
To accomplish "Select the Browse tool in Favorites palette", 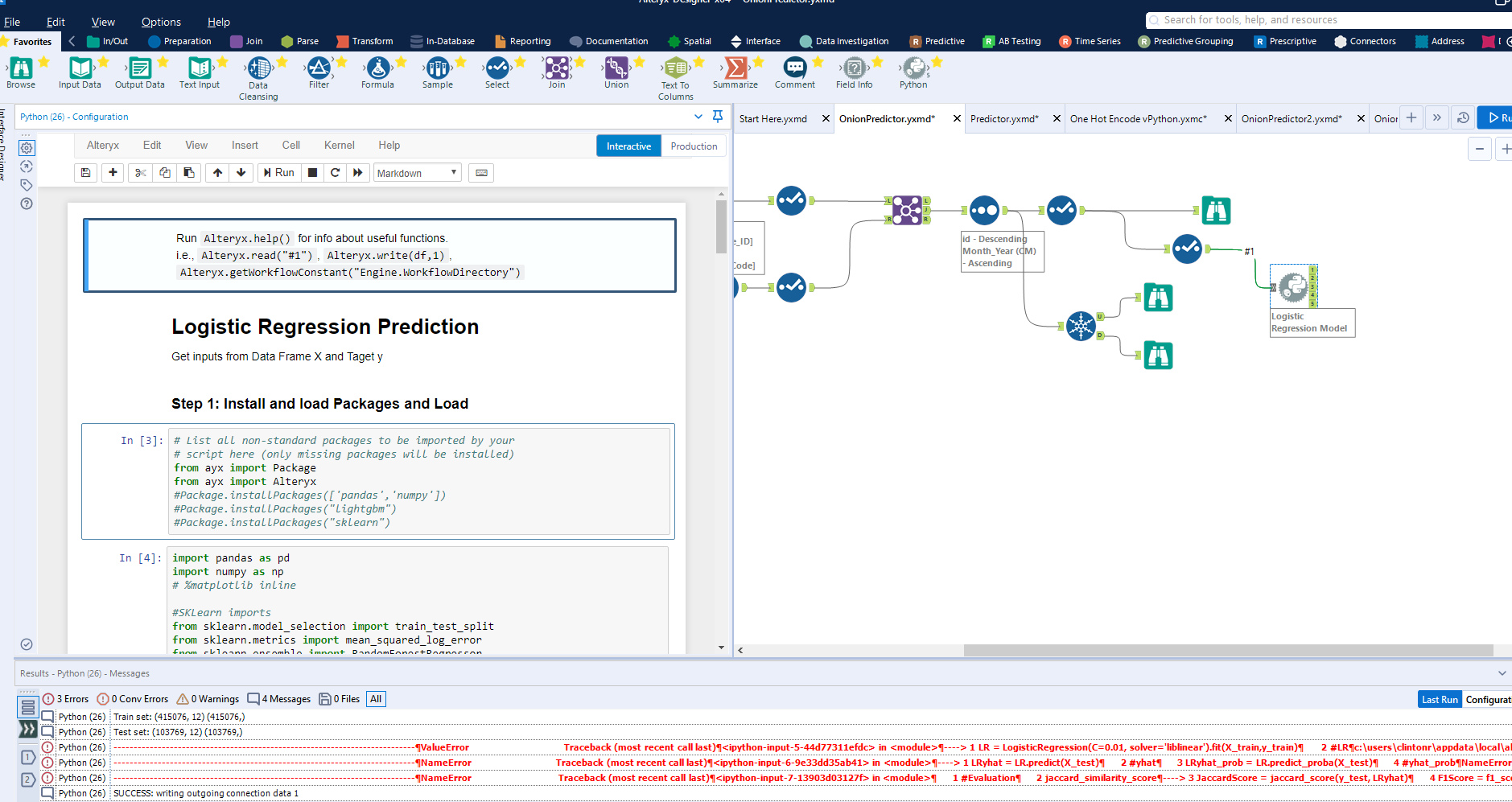I will [21, 68].
